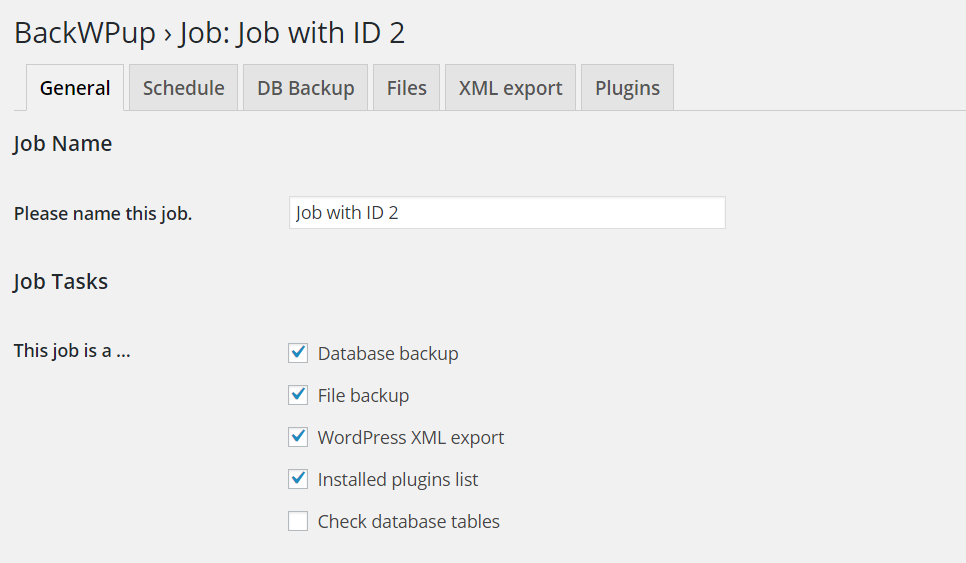
Task: Click the 'Job Name' section heading
Action: coord(63,144)
